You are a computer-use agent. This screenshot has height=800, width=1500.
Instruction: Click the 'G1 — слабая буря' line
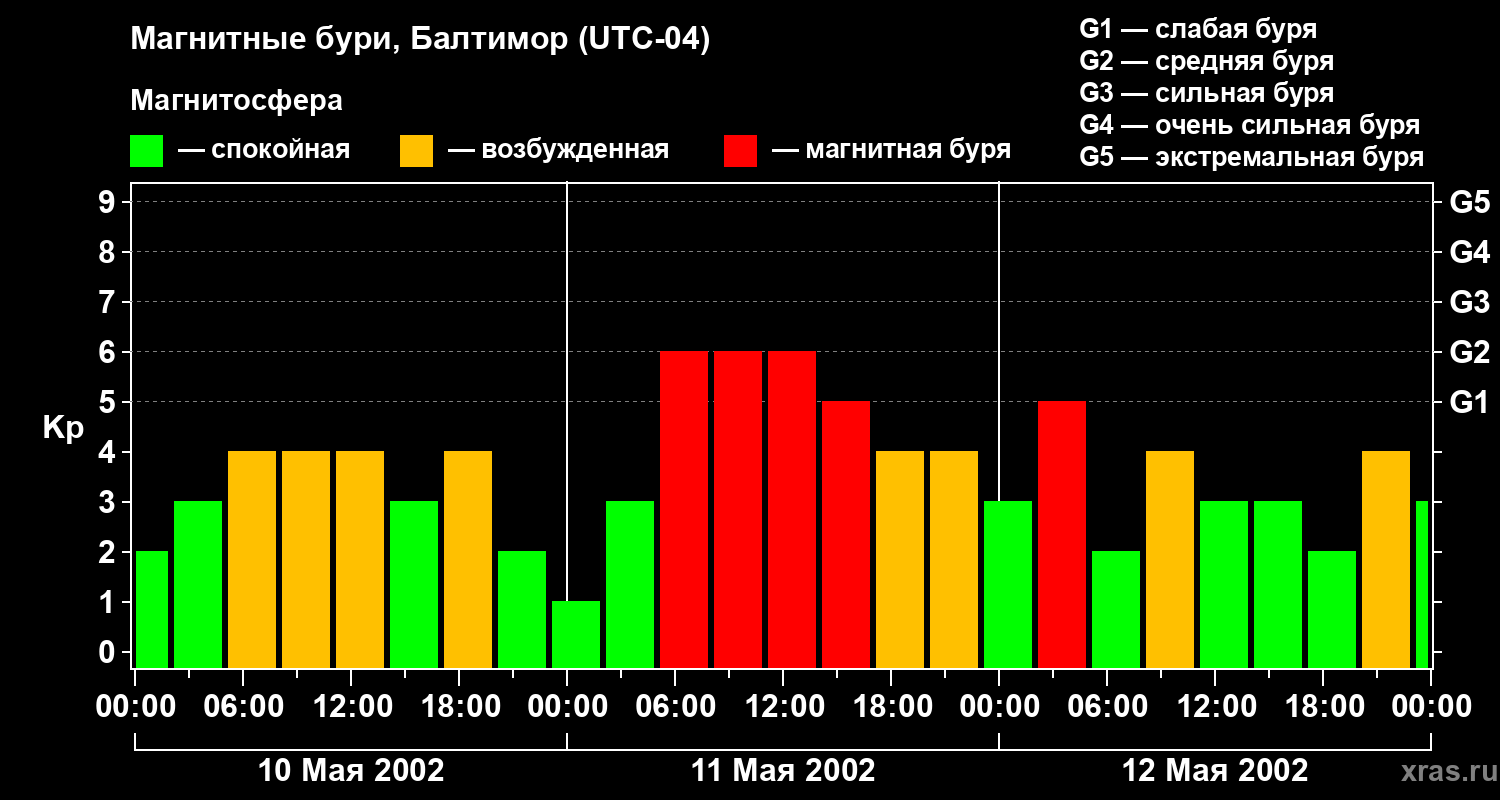pos(1198,29)
